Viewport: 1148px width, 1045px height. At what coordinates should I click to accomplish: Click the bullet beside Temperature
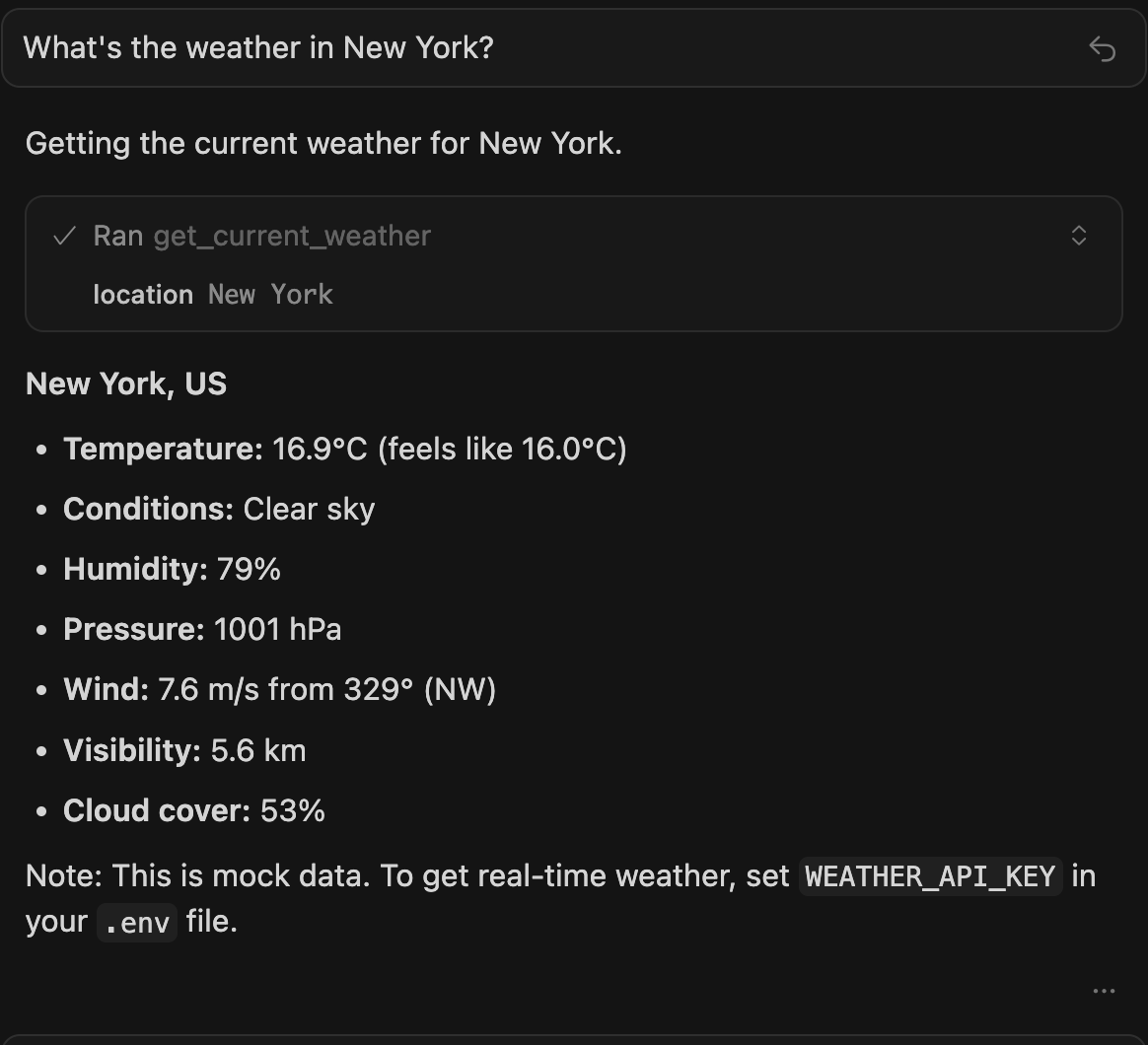(x=40, y=451)
